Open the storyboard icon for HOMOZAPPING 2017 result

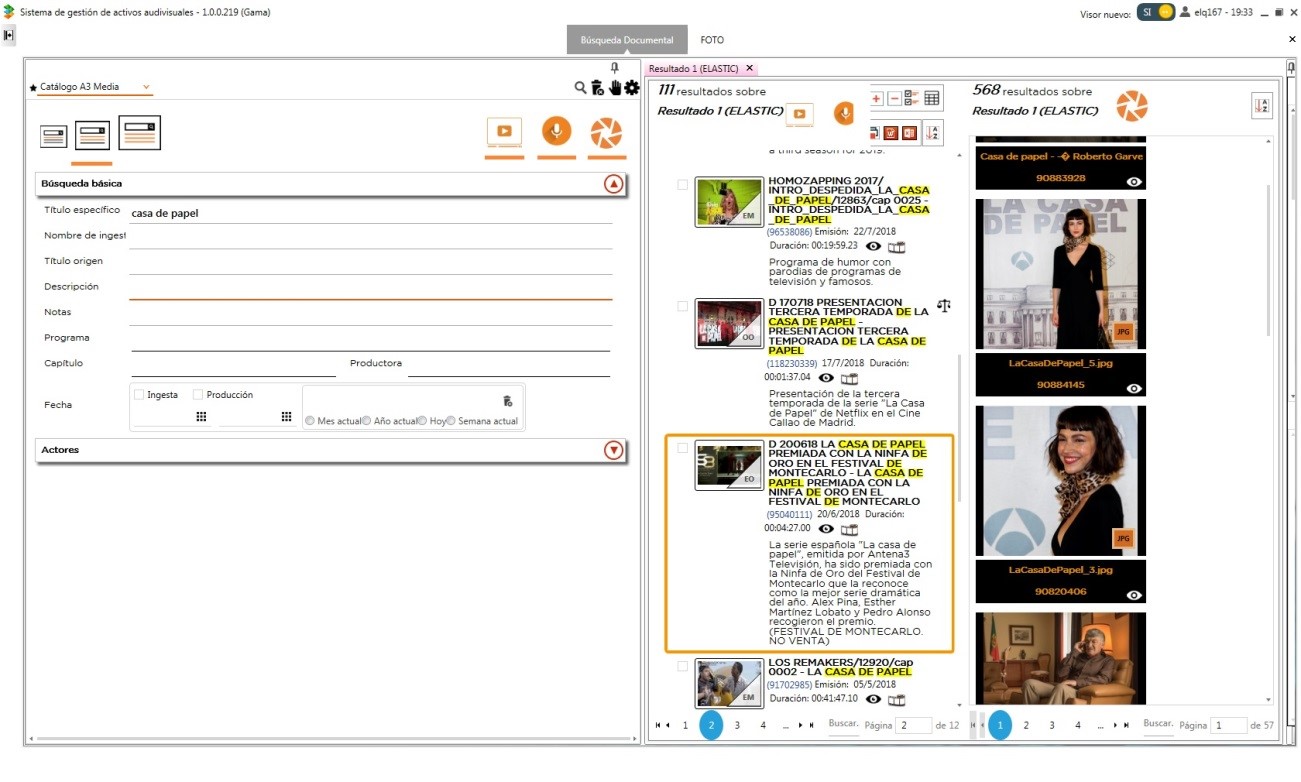(897, 246)
